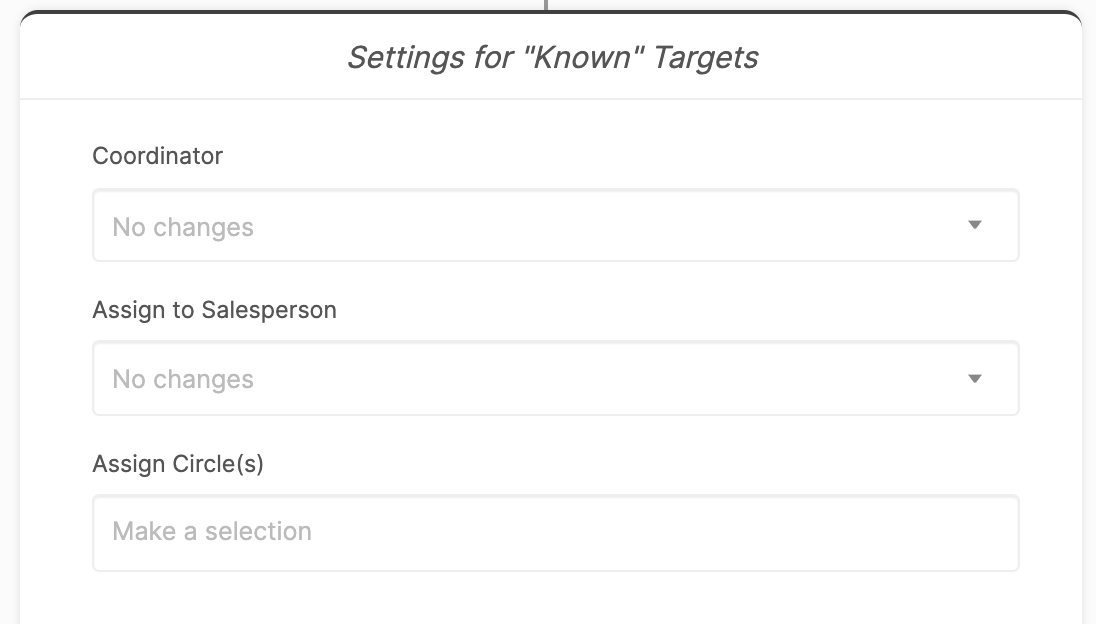This screenshot has width=1096, height=624.
Task: Click the Assign Circle(s) label
Action: click(x=177, y=464)
